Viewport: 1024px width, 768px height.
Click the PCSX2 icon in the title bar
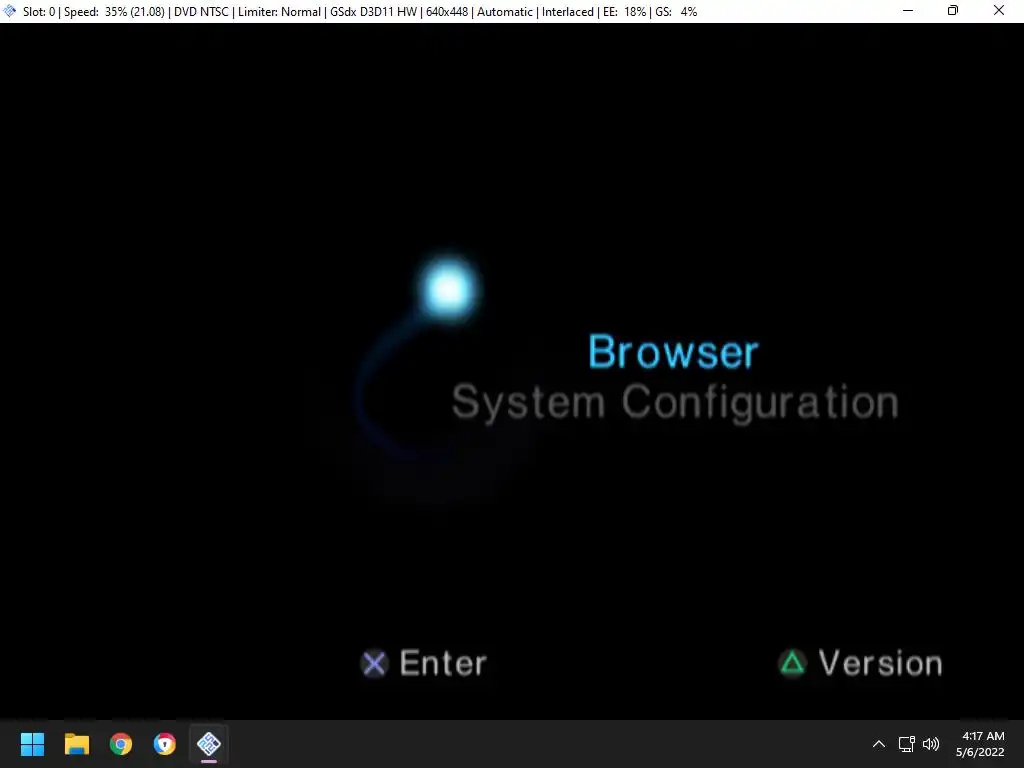pyautogui.click(x=10, y=11)
